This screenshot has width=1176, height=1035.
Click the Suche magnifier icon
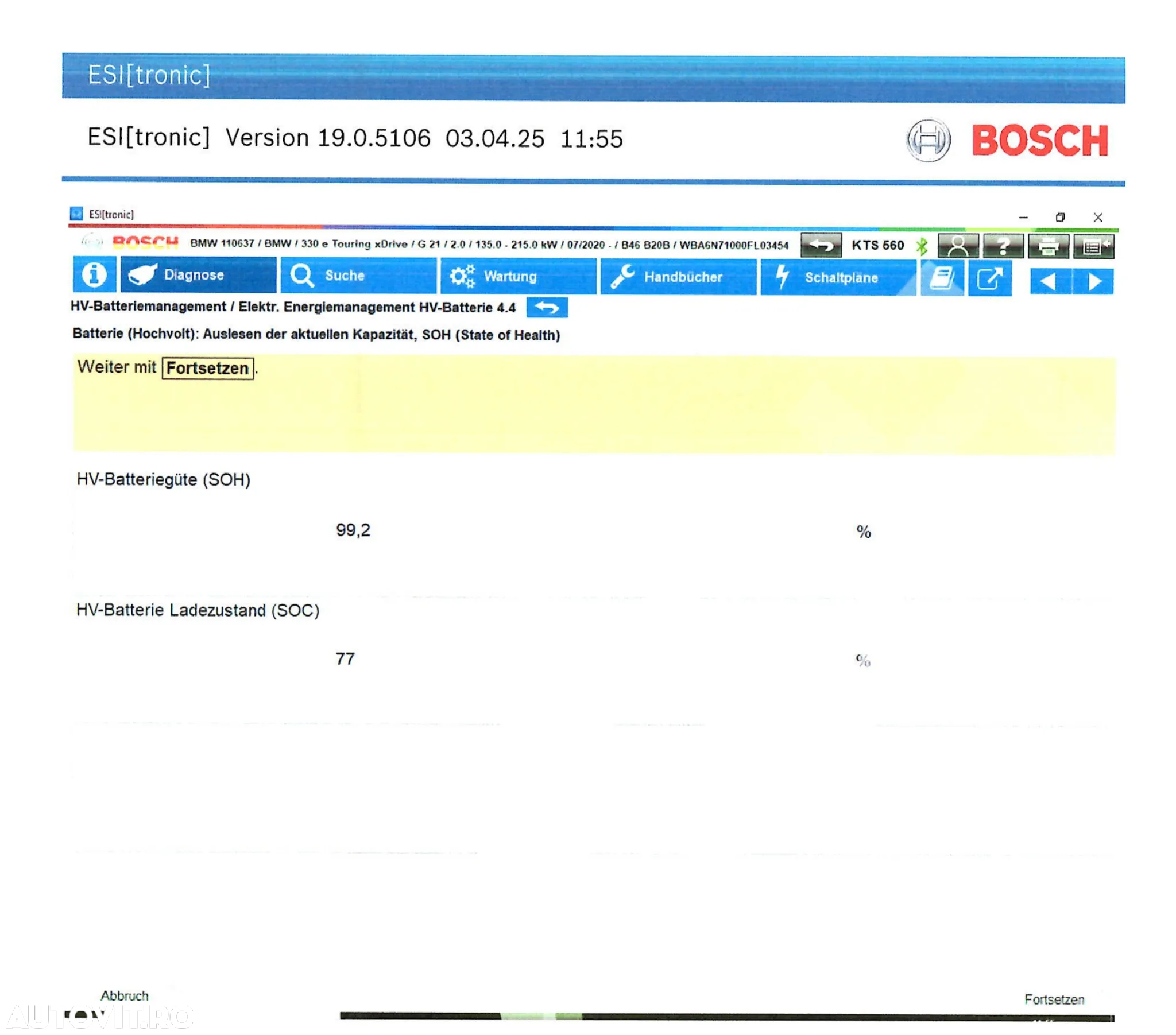pyautogui.click(x=301, y=276)
